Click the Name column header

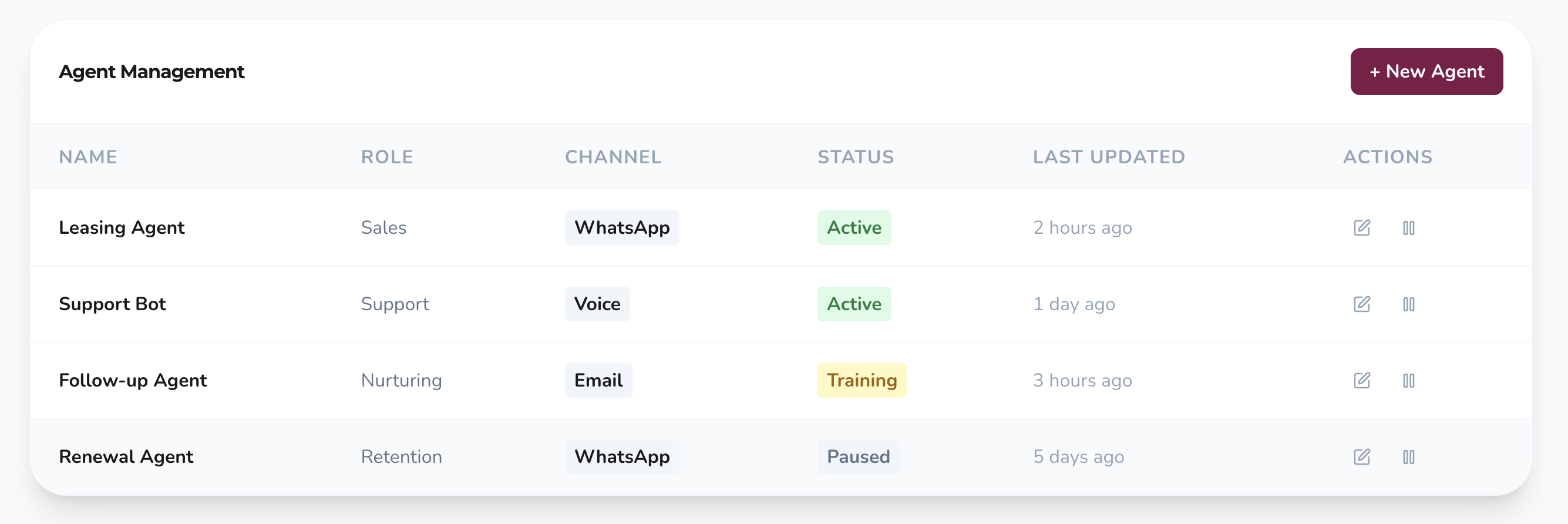tap(88, 157)
